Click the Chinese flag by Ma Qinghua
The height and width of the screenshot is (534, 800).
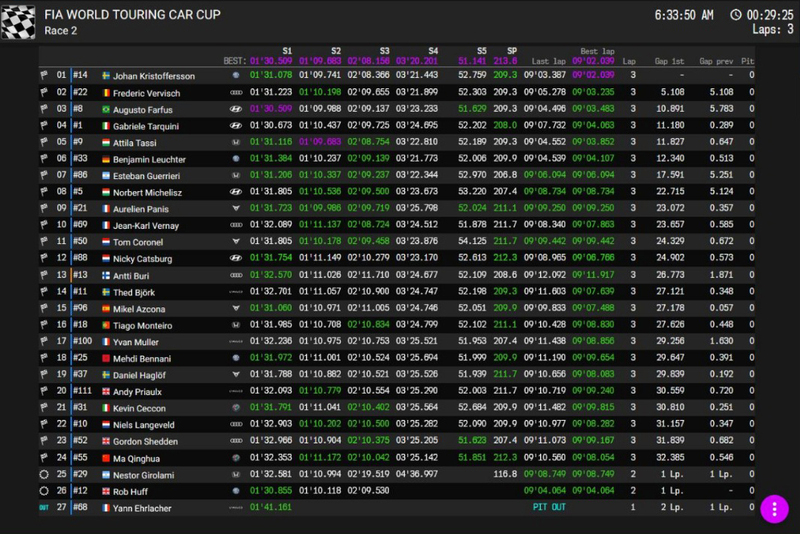(x=106, y=458)
